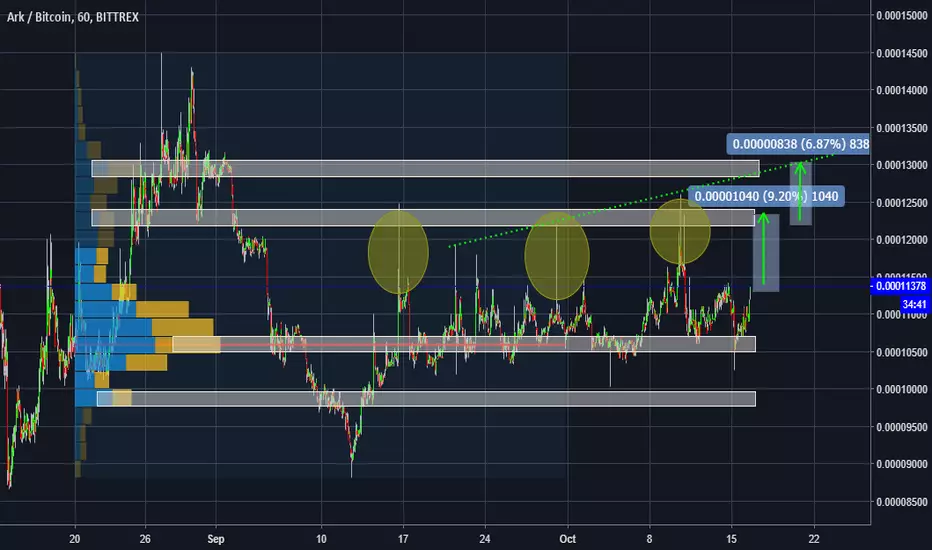Select the 0.00009000 price axis label
This screenshot has height=550, width=932.
(902, 464)
